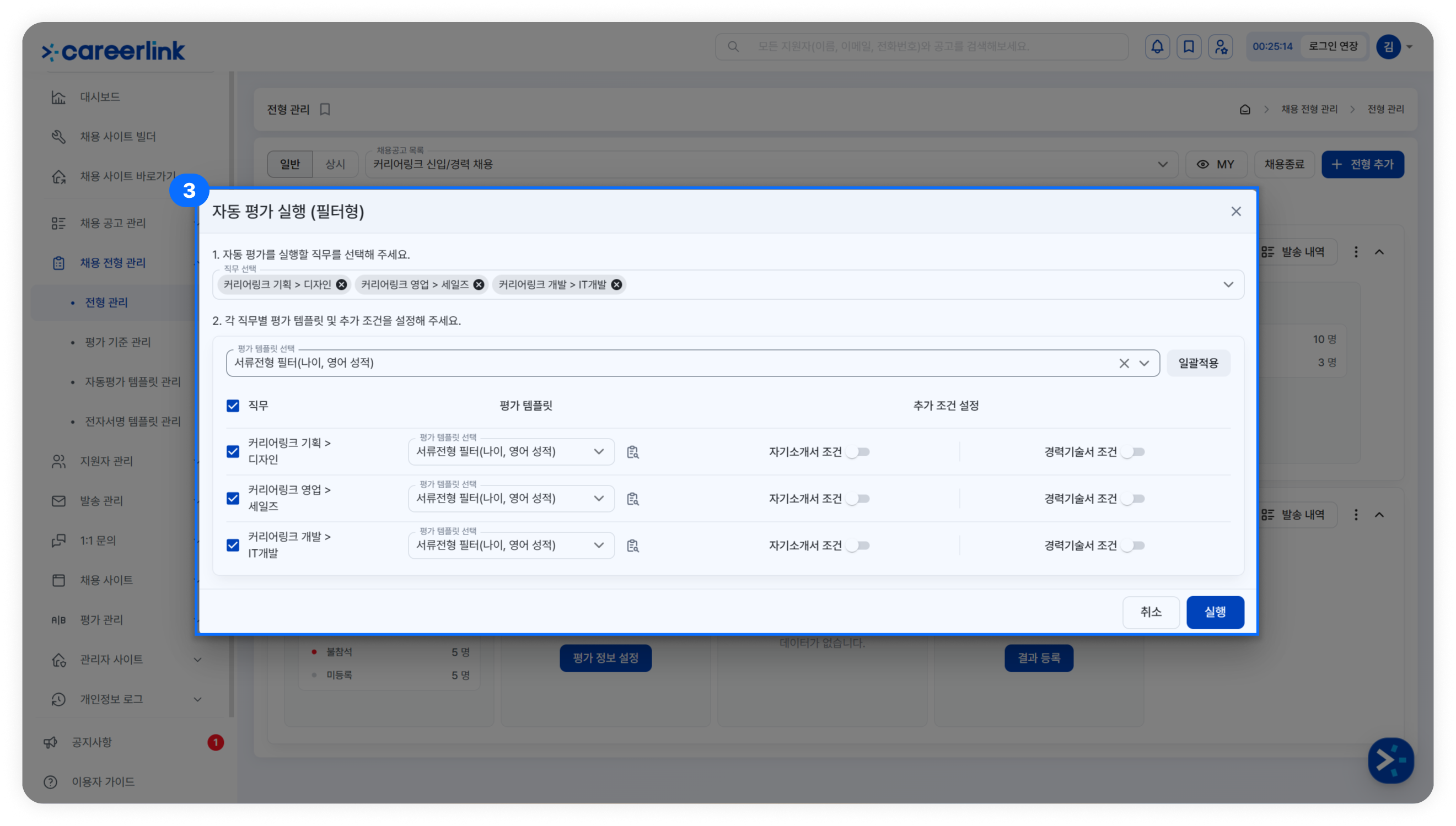Switch to the 상시 tab

335,165
